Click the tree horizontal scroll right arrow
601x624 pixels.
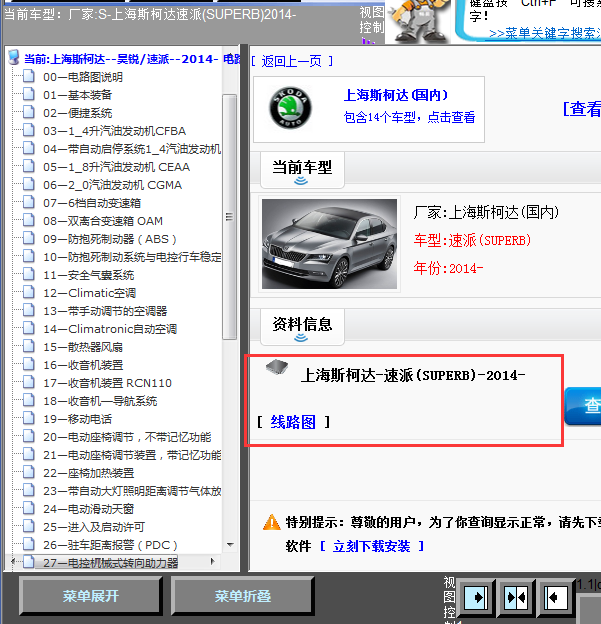pos(213,562)
